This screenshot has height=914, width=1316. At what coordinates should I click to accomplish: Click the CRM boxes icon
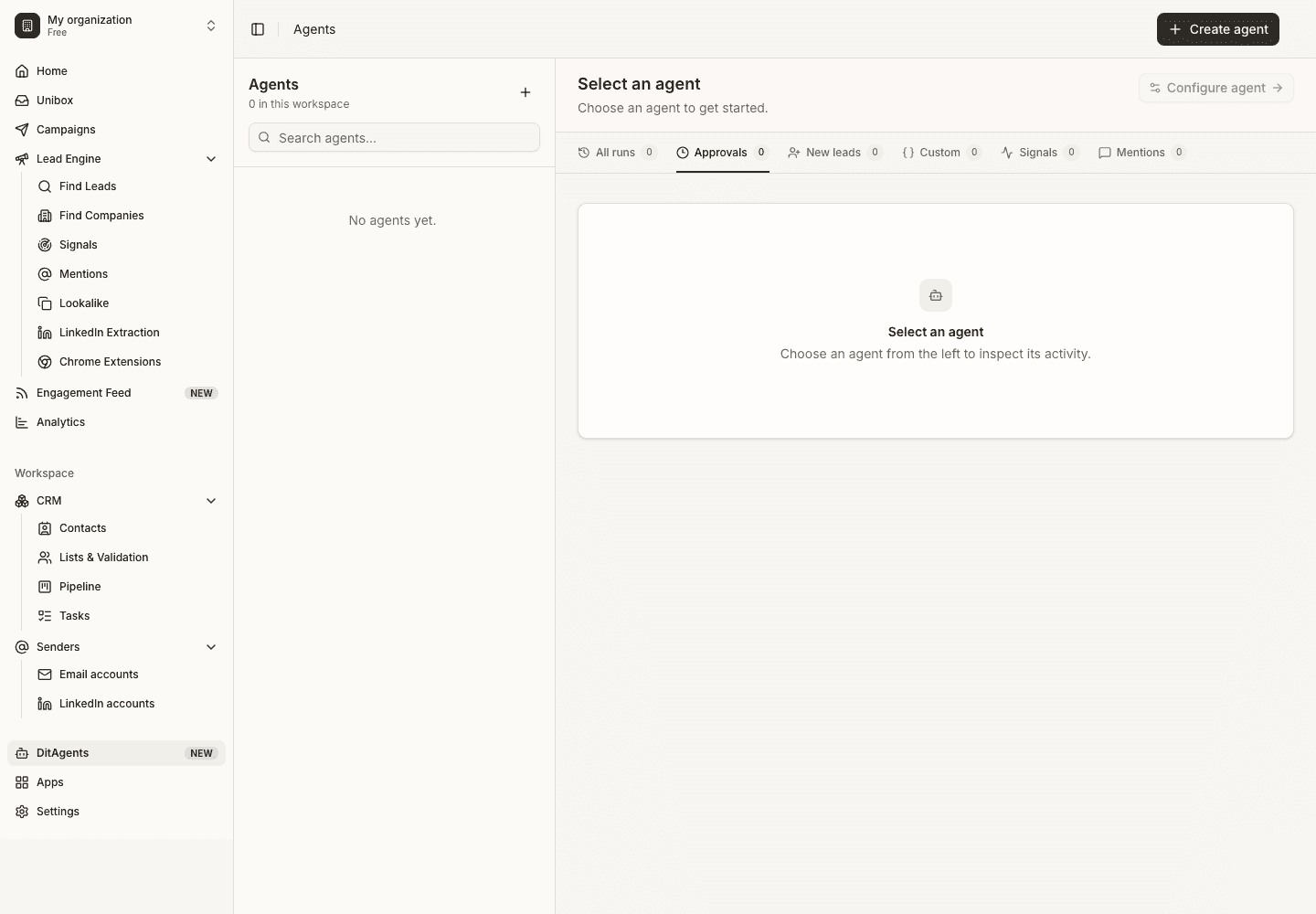tap(22, 501)
